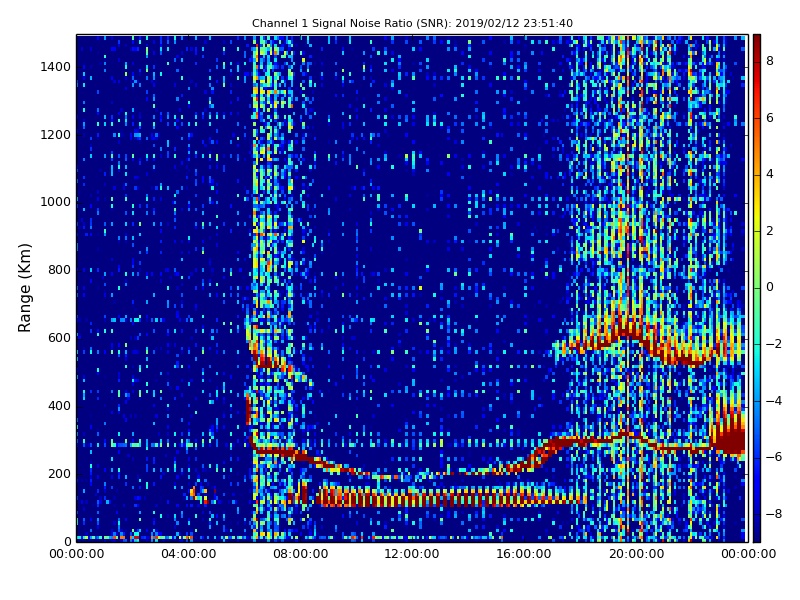
Task: Click the x-axis time label 12:00:00
Action: pos(412,554)
